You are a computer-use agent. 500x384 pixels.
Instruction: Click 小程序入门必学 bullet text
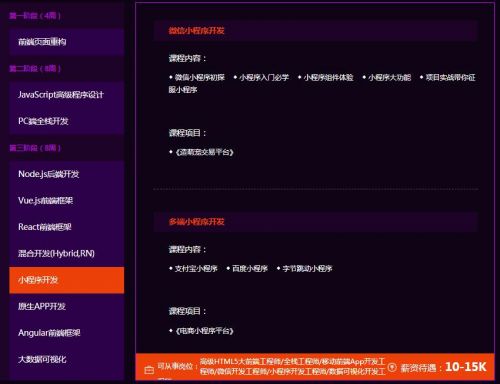pos(264,78)
